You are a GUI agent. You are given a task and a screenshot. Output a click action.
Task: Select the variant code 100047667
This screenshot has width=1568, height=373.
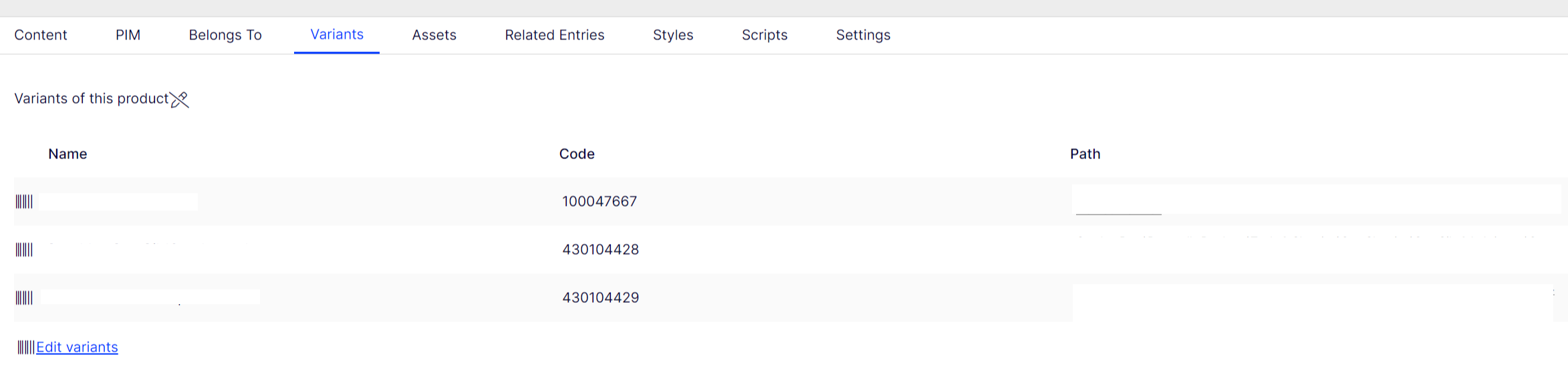point(600,202)
